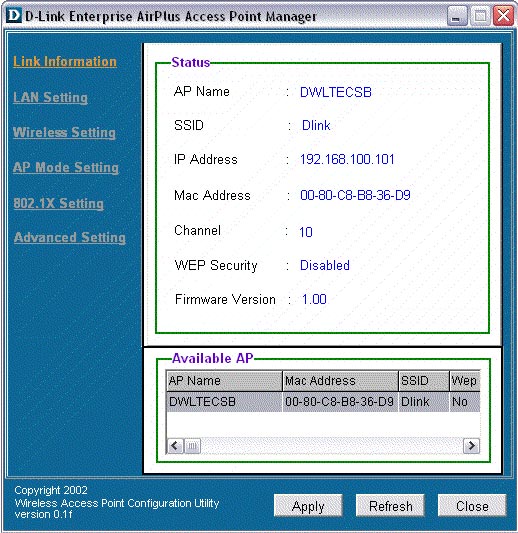518x533 pixels.
Task: Click the Apply button
Action: [x=308, y=505]
